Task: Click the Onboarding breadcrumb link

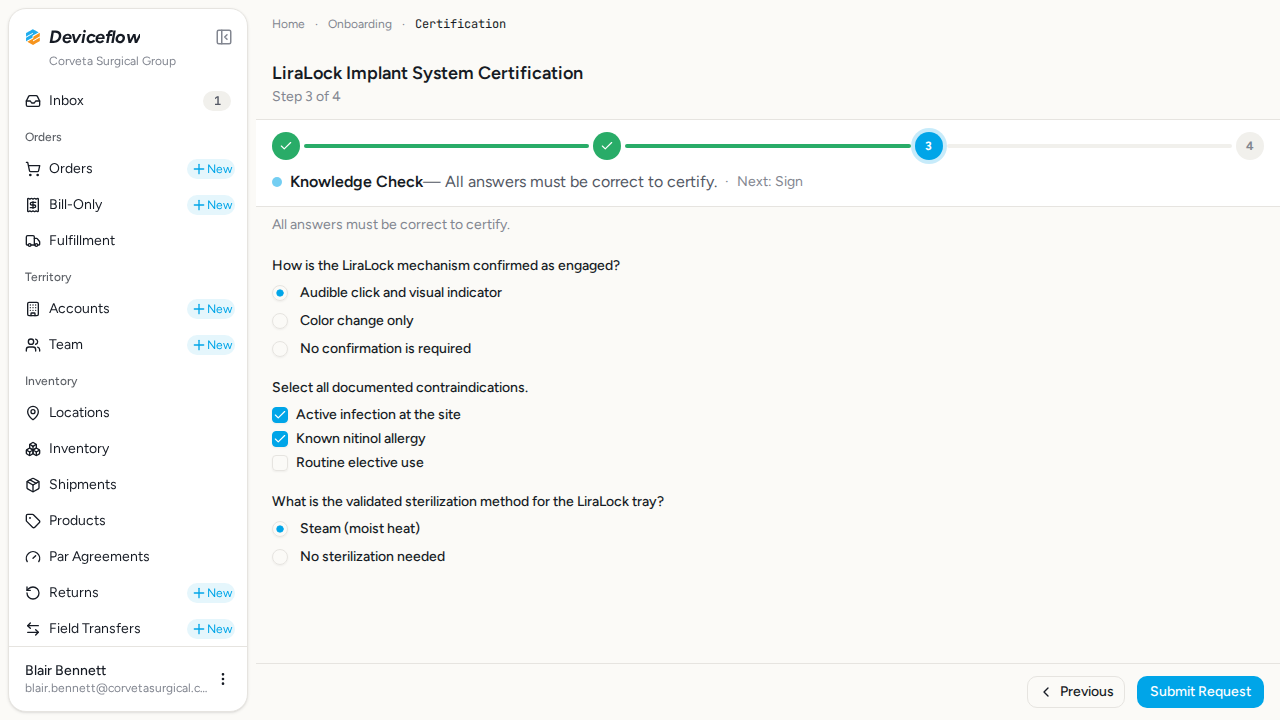Action: click(360, 24)
